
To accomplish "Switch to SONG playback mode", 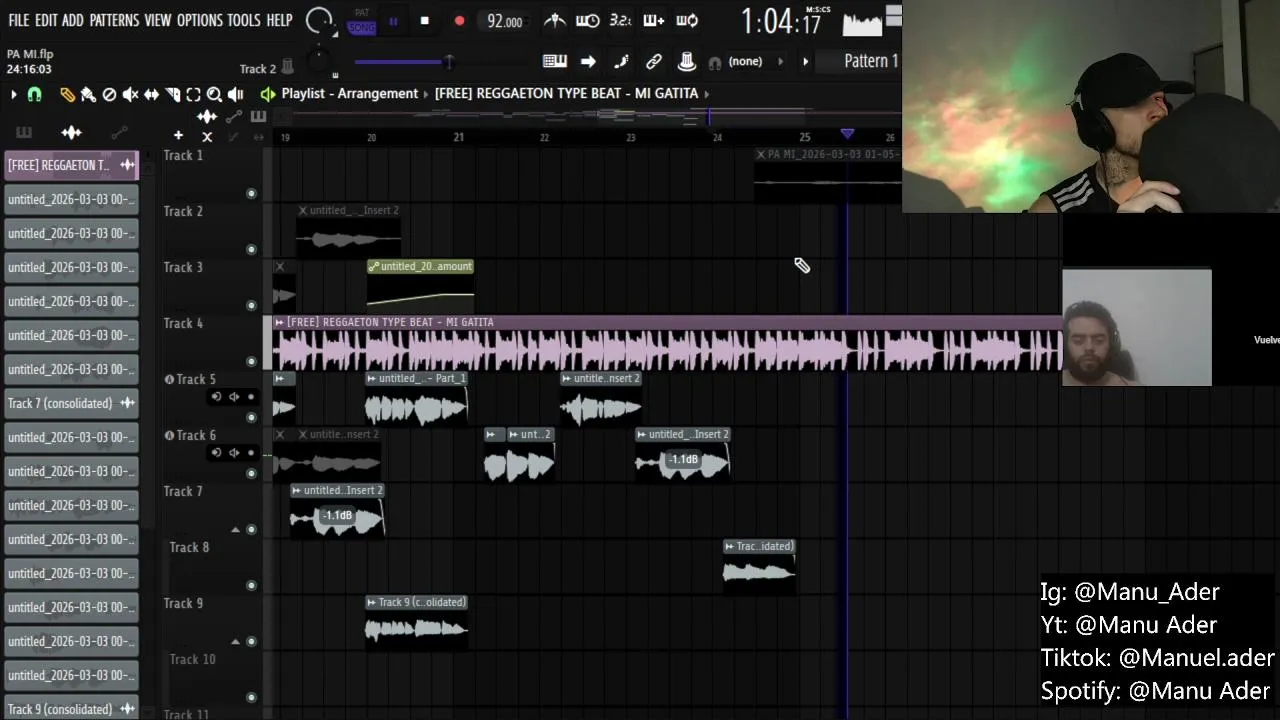I will tap(362, 27).
